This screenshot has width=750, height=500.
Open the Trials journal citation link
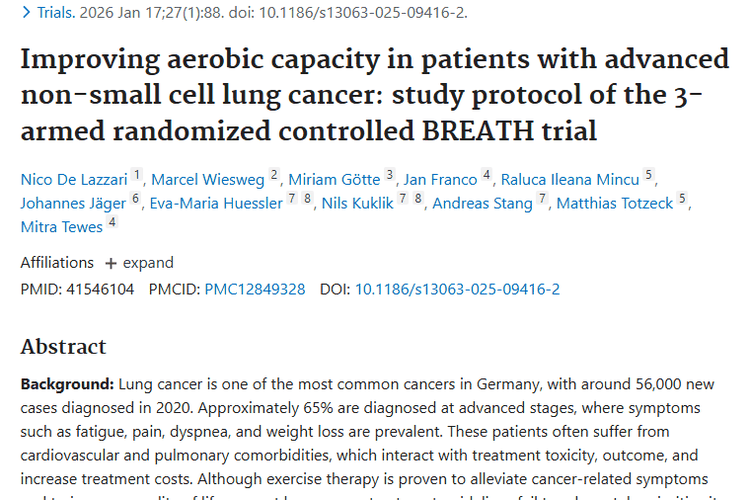coord(54,13)
